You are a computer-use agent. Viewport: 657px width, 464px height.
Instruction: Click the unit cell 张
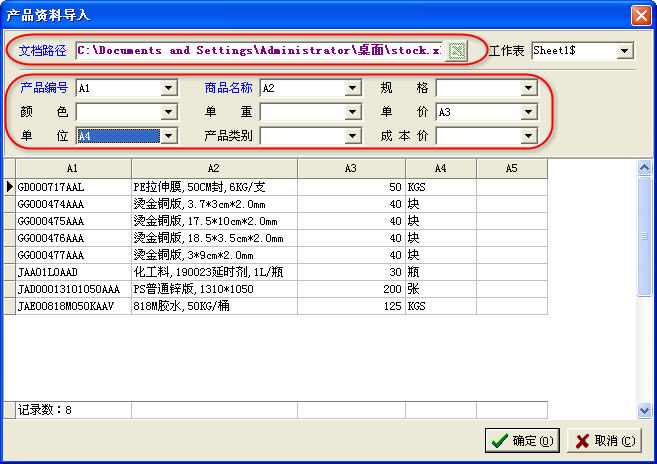tap(441, 289)
